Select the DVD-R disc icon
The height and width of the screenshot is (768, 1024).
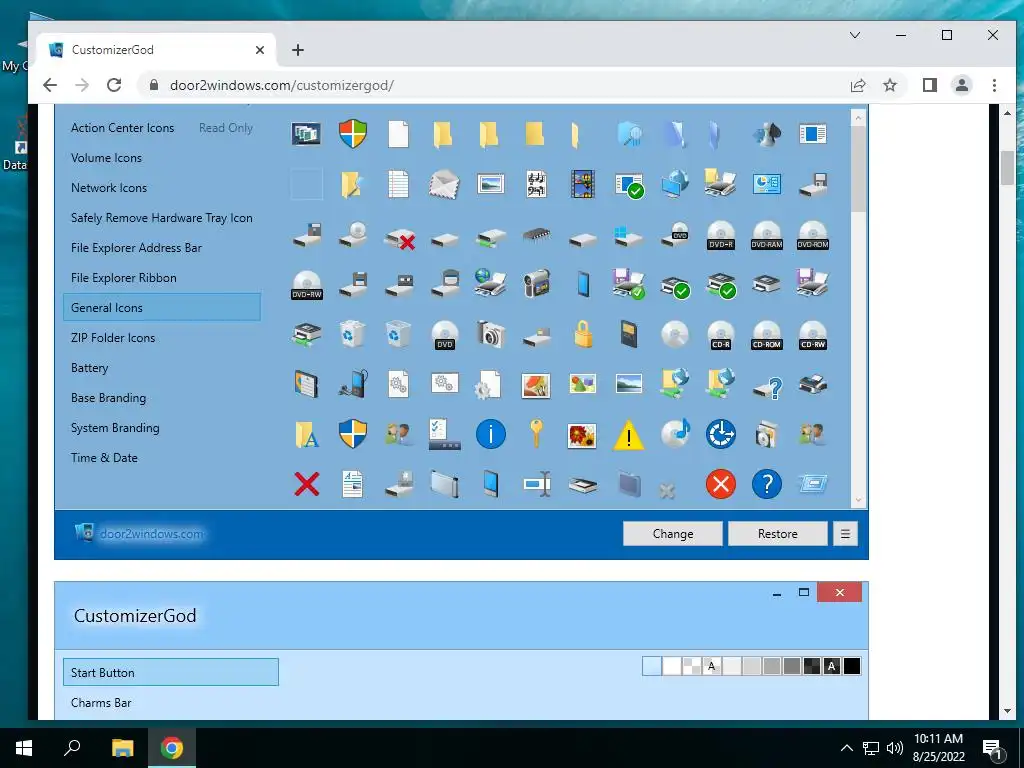(x=721, y=234)
